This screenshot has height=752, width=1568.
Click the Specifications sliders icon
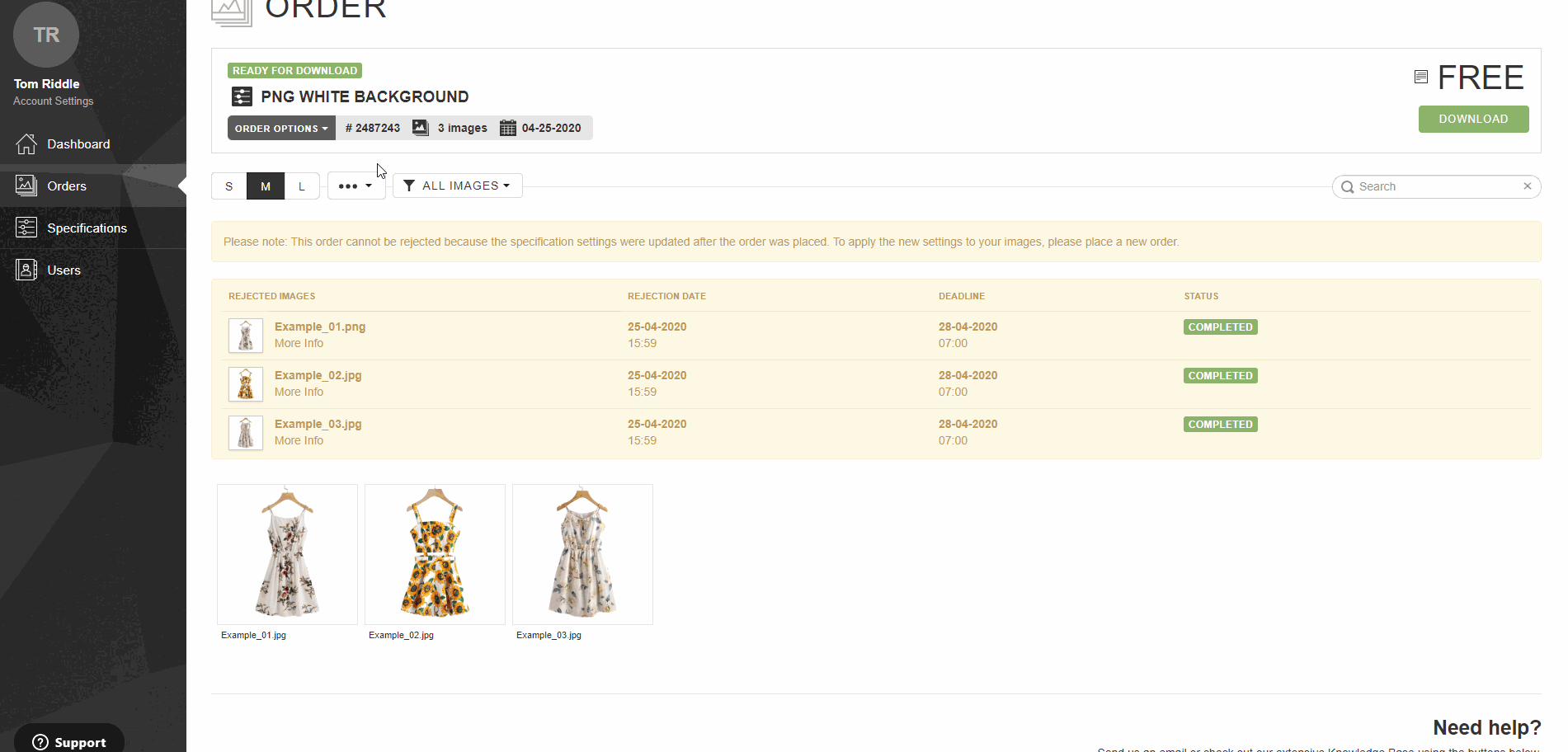point(26,228)
